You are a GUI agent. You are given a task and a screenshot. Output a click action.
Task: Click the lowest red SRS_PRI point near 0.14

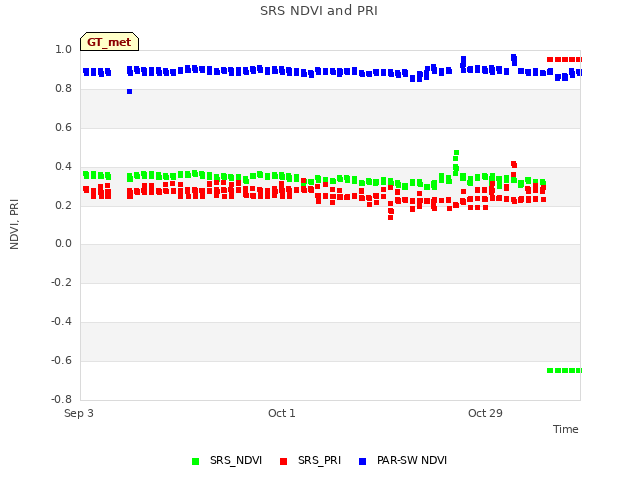click(x=391, y=218)
